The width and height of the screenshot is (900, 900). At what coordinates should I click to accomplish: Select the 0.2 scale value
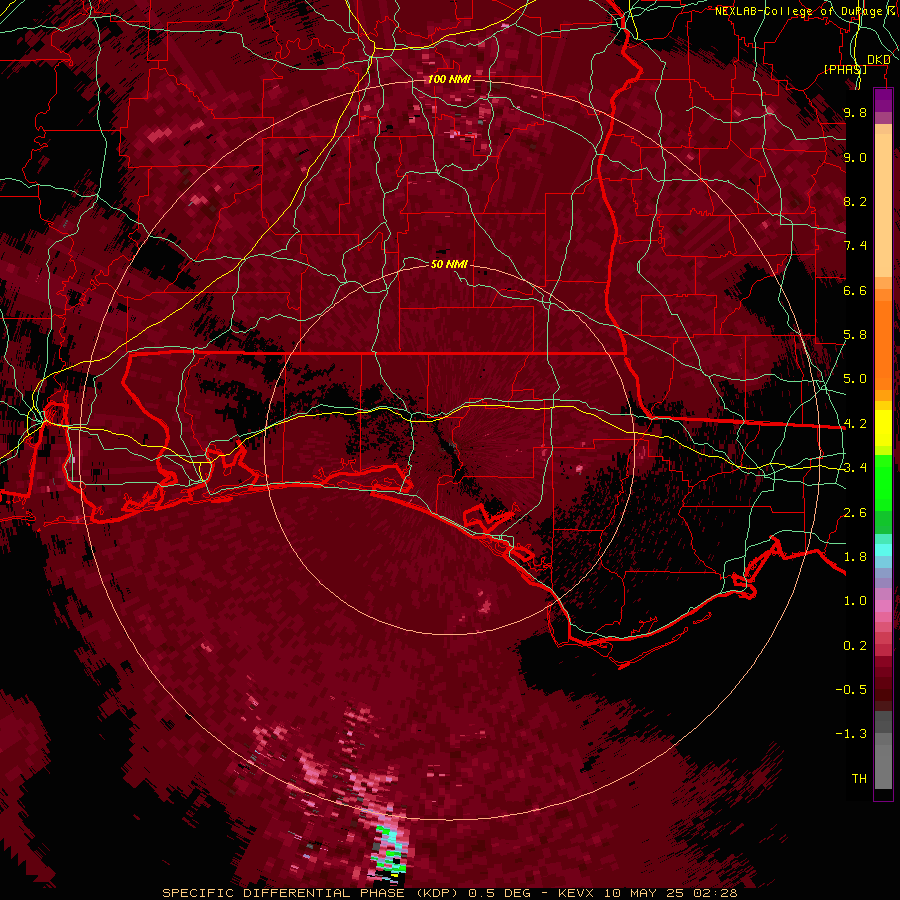pyautogui.click(x=855, y=645)
